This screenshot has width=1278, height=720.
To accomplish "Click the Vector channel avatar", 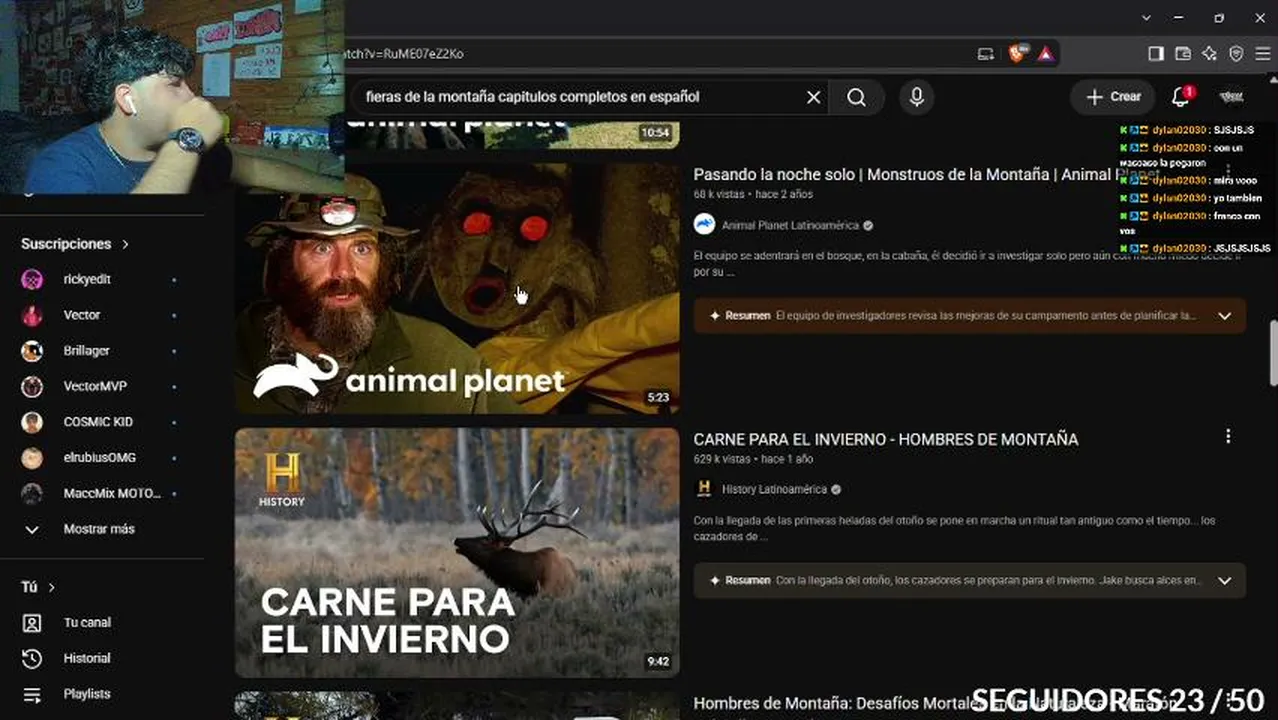I will pos(32,315).
